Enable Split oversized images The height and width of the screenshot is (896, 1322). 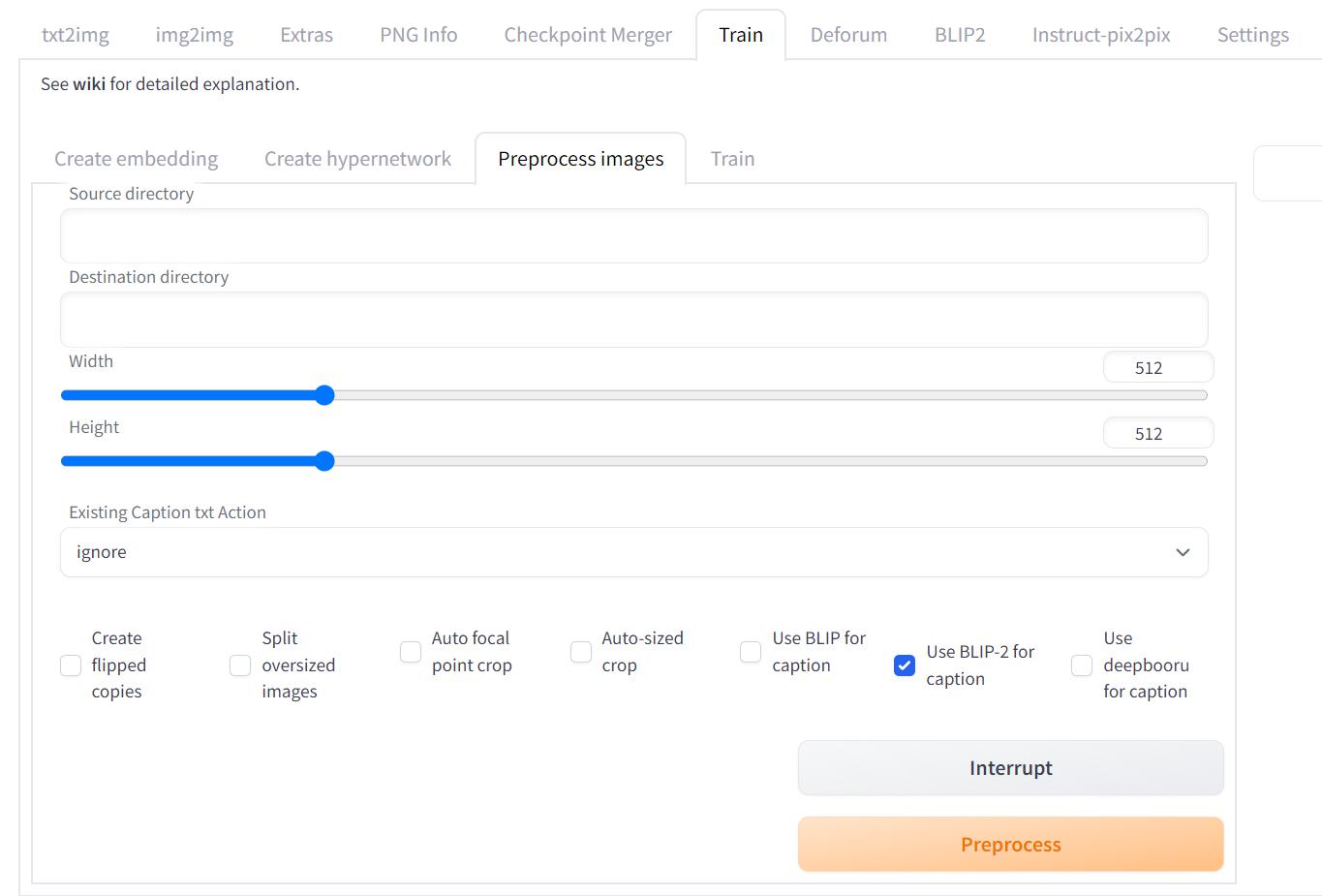[239, 665]
